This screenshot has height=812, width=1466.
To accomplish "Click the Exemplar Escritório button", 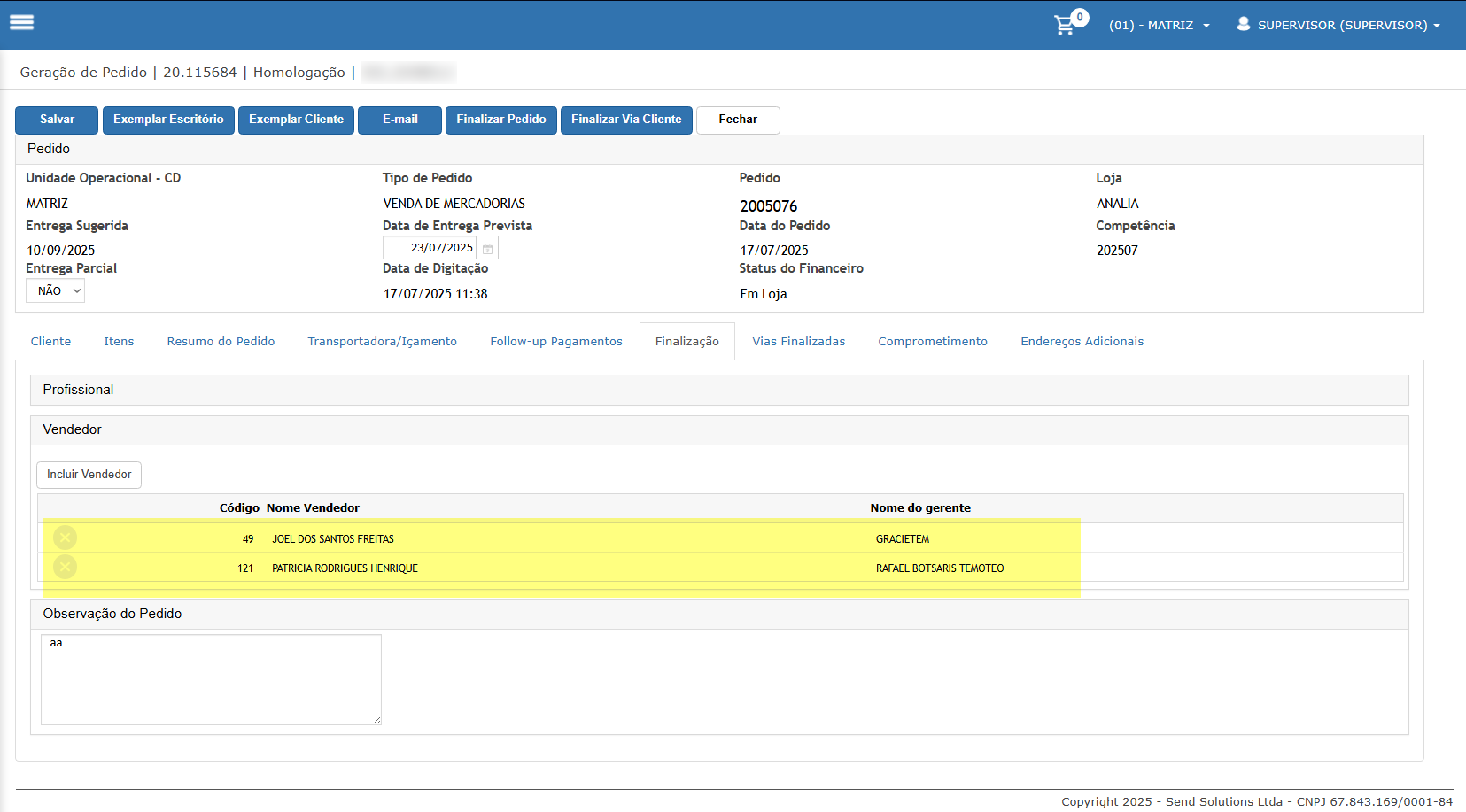I will 168,120.
